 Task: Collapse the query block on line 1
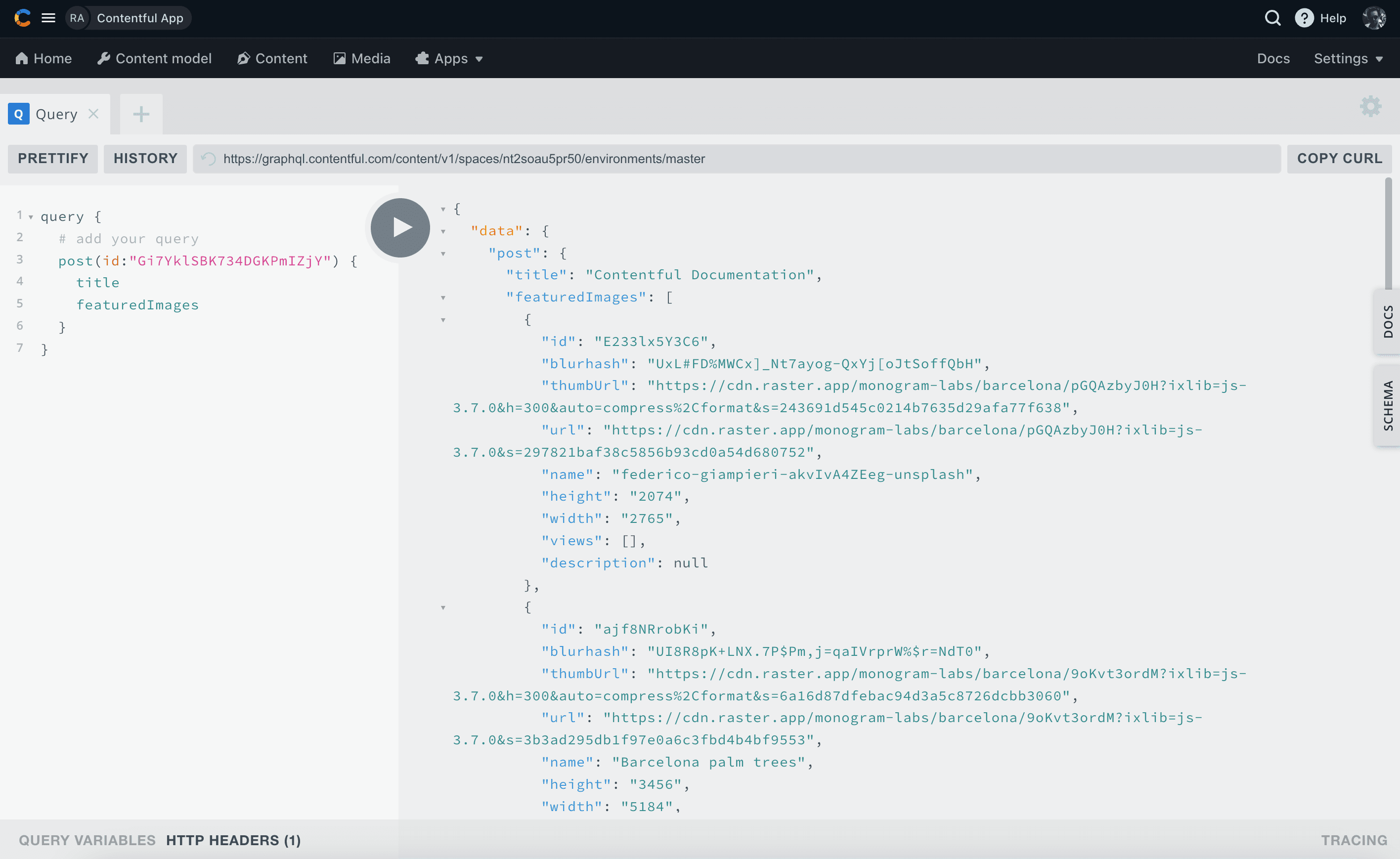click(x=31, y=217)
